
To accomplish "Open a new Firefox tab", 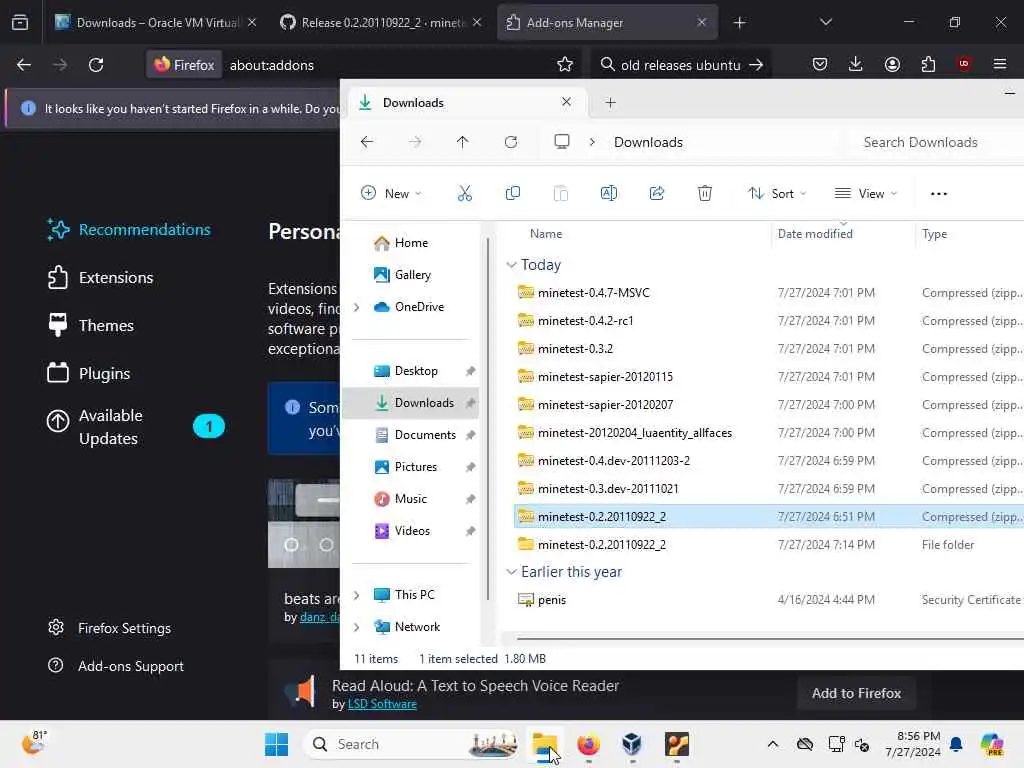I will (x=739, y=22).
